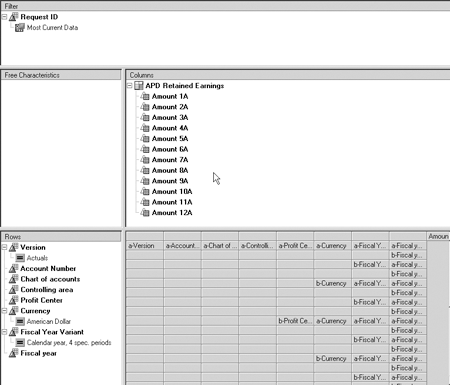Collapse the Version row node
The image size is (450, 385).
tap(4, 247)
